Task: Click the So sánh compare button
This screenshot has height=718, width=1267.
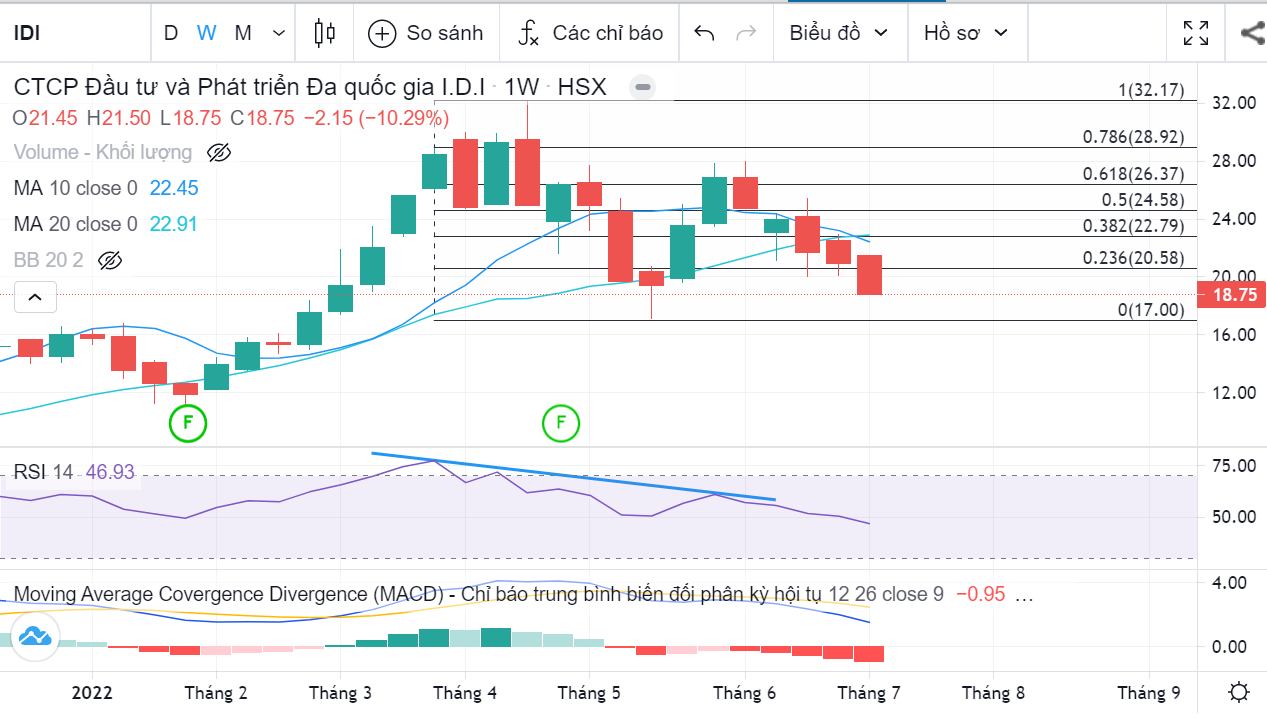Action: (425, 33)
